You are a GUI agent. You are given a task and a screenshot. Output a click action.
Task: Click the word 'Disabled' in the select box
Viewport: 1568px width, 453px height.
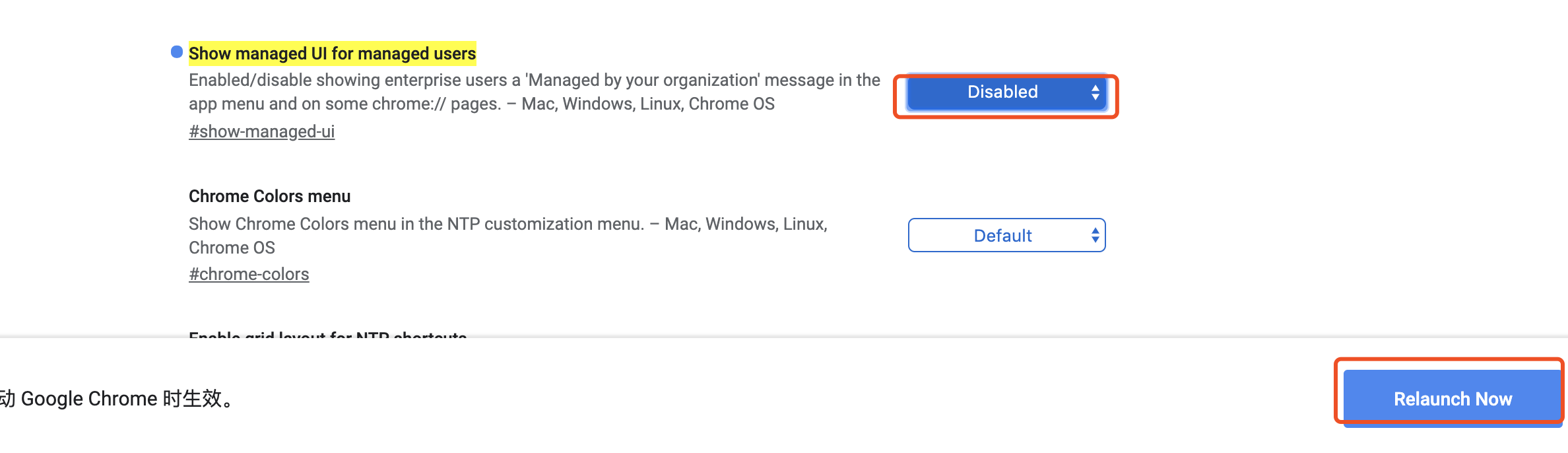click(1002, 92)
